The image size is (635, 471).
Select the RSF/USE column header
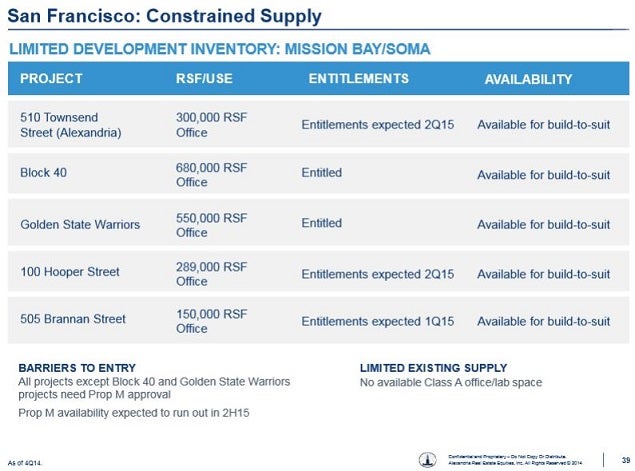(204, 79)
